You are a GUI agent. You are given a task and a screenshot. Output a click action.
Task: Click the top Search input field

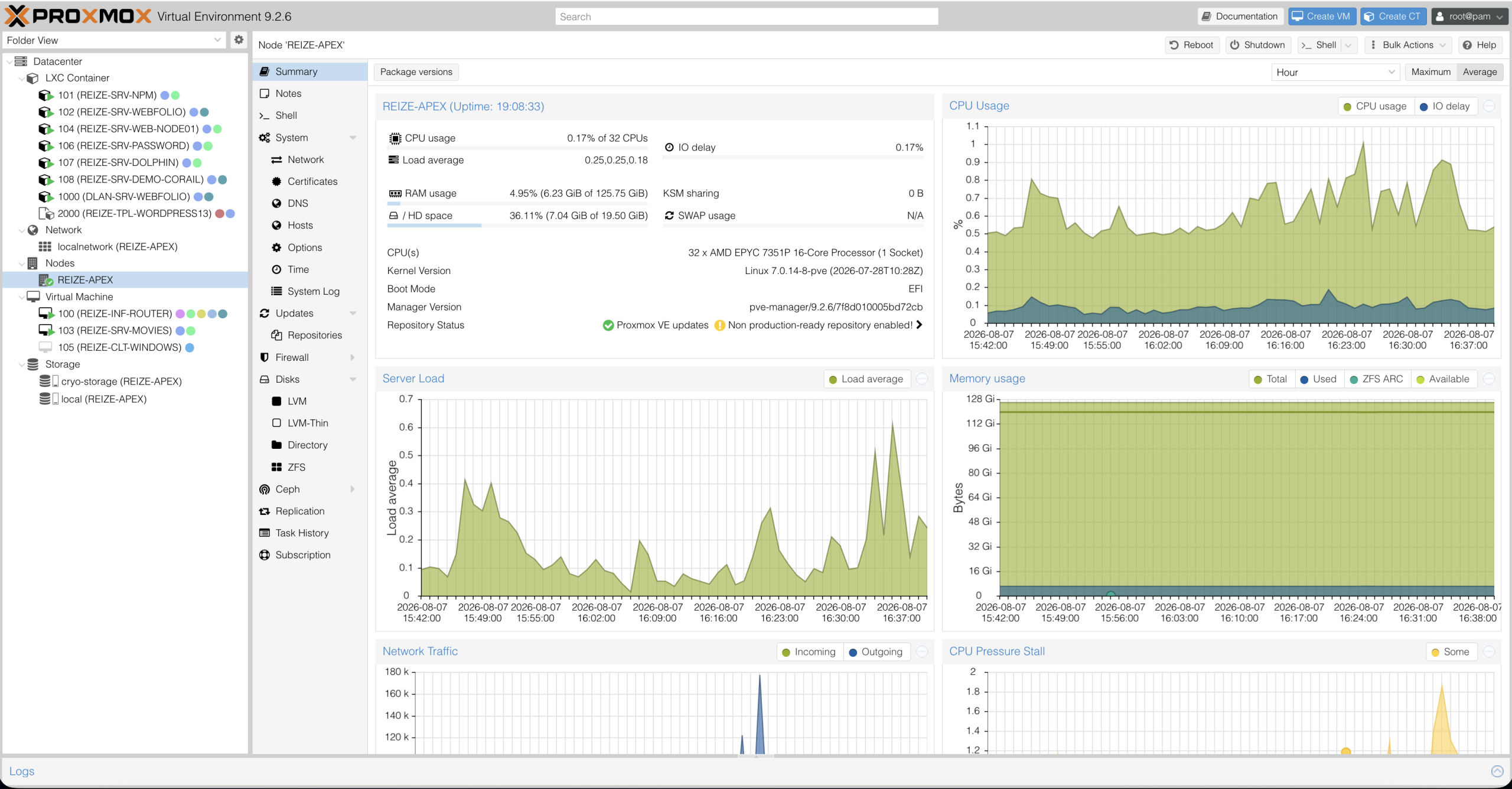(x=747, y=17)
